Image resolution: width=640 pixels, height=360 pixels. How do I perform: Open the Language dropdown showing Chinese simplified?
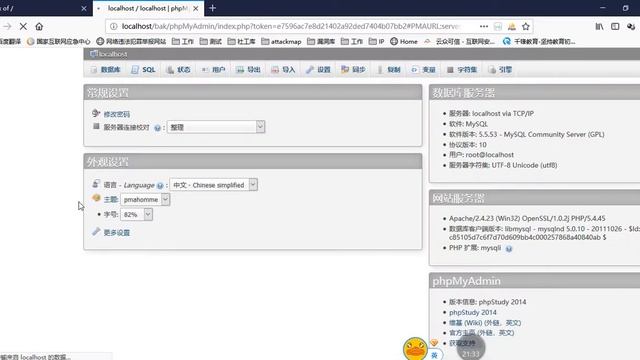[213, 185]
